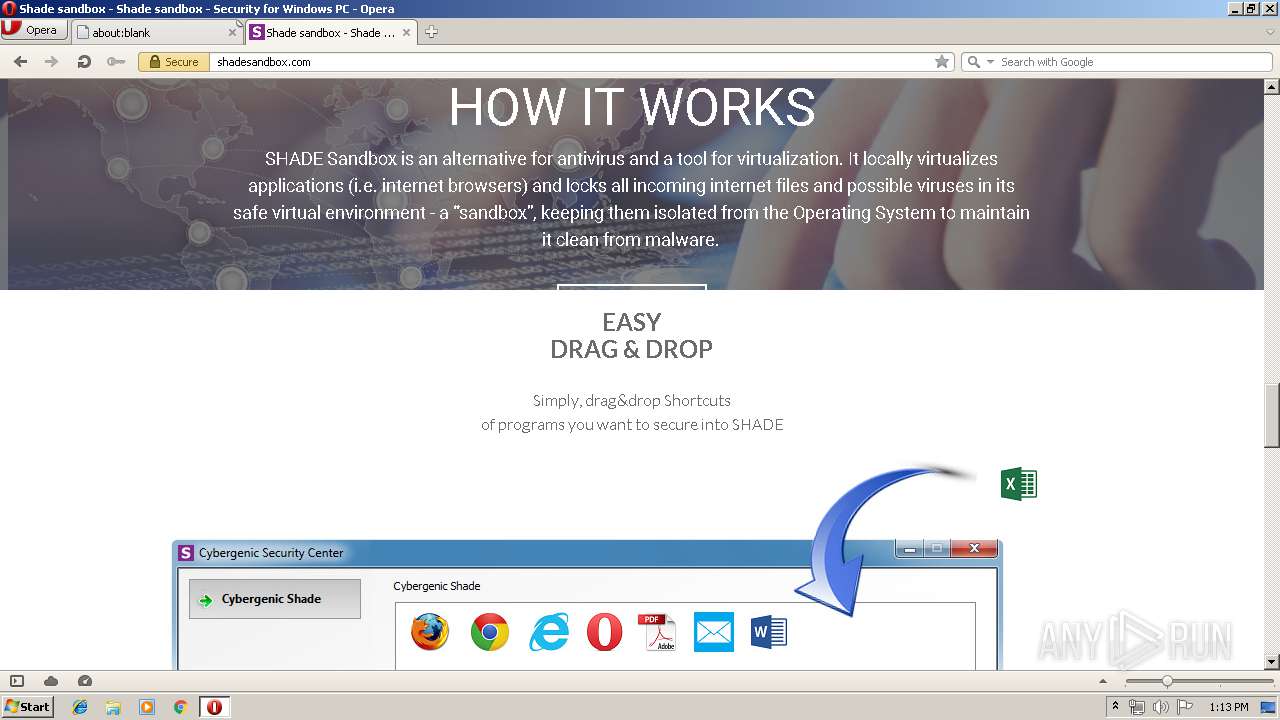Image resolution: width=1280 pixels, height=720 pixels.
Task: Open the password wand key icon
Action: pyautogui.click(x=116, y=62)
